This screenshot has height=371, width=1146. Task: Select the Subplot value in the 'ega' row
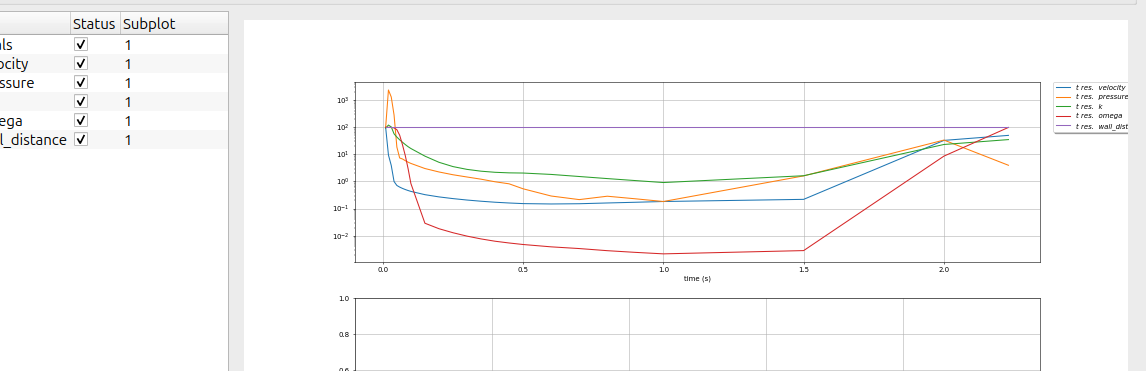128,121
